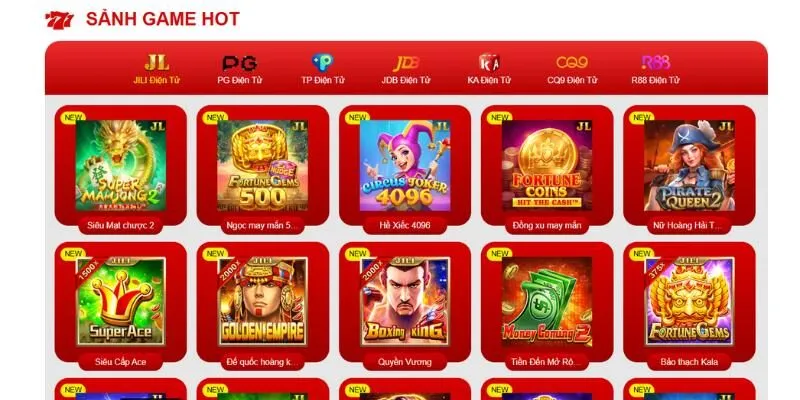This screenshot has width=800, height=400.
Task: Click the Tiền Đến Mở Rộ... label button
Action: click(547, 362)
